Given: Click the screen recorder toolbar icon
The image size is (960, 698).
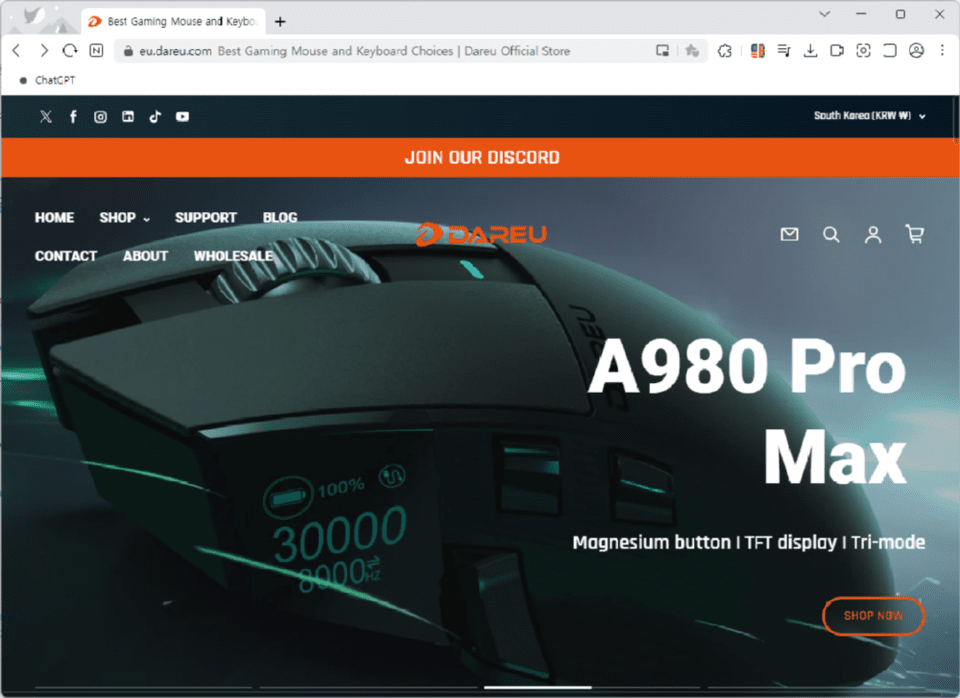Looking at the screenshot, I should [x=836, y=51].
